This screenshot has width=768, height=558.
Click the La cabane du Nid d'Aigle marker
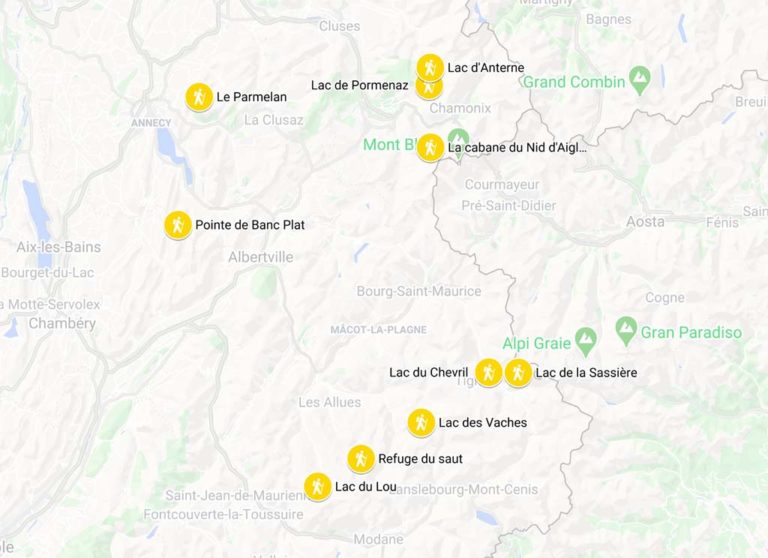[x=431, y=147]
